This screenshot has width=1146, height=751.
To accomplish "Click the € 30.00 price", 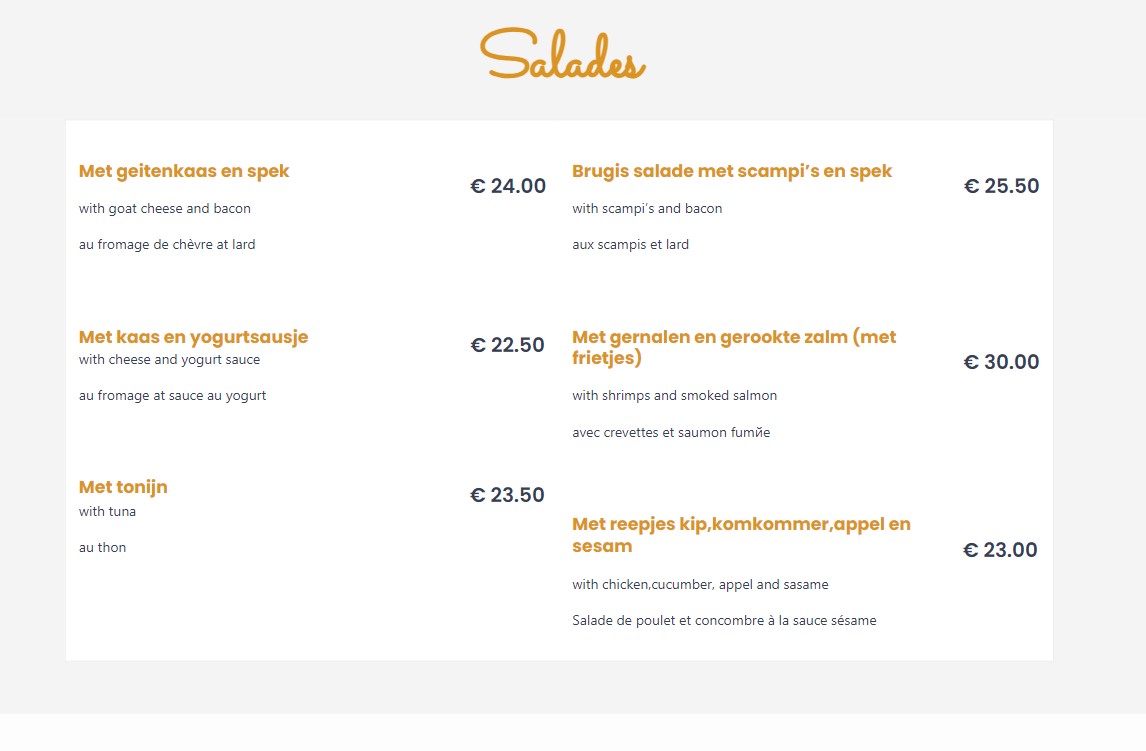I will 1001,362.
